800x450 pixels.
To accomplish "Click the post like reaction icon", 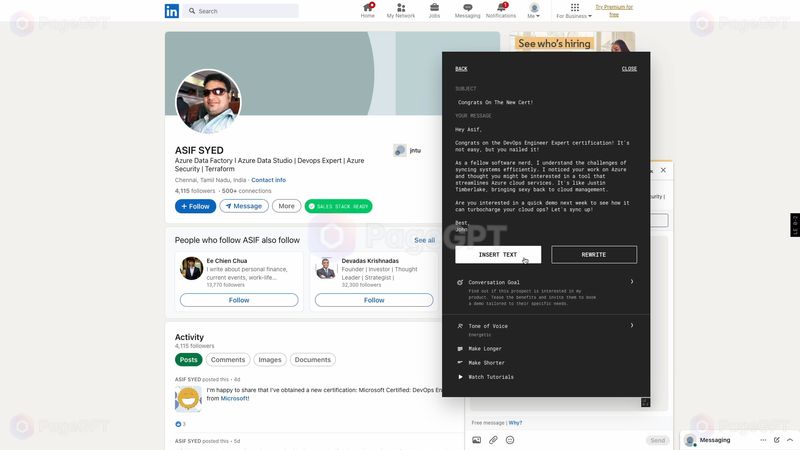I will (178, 424).
